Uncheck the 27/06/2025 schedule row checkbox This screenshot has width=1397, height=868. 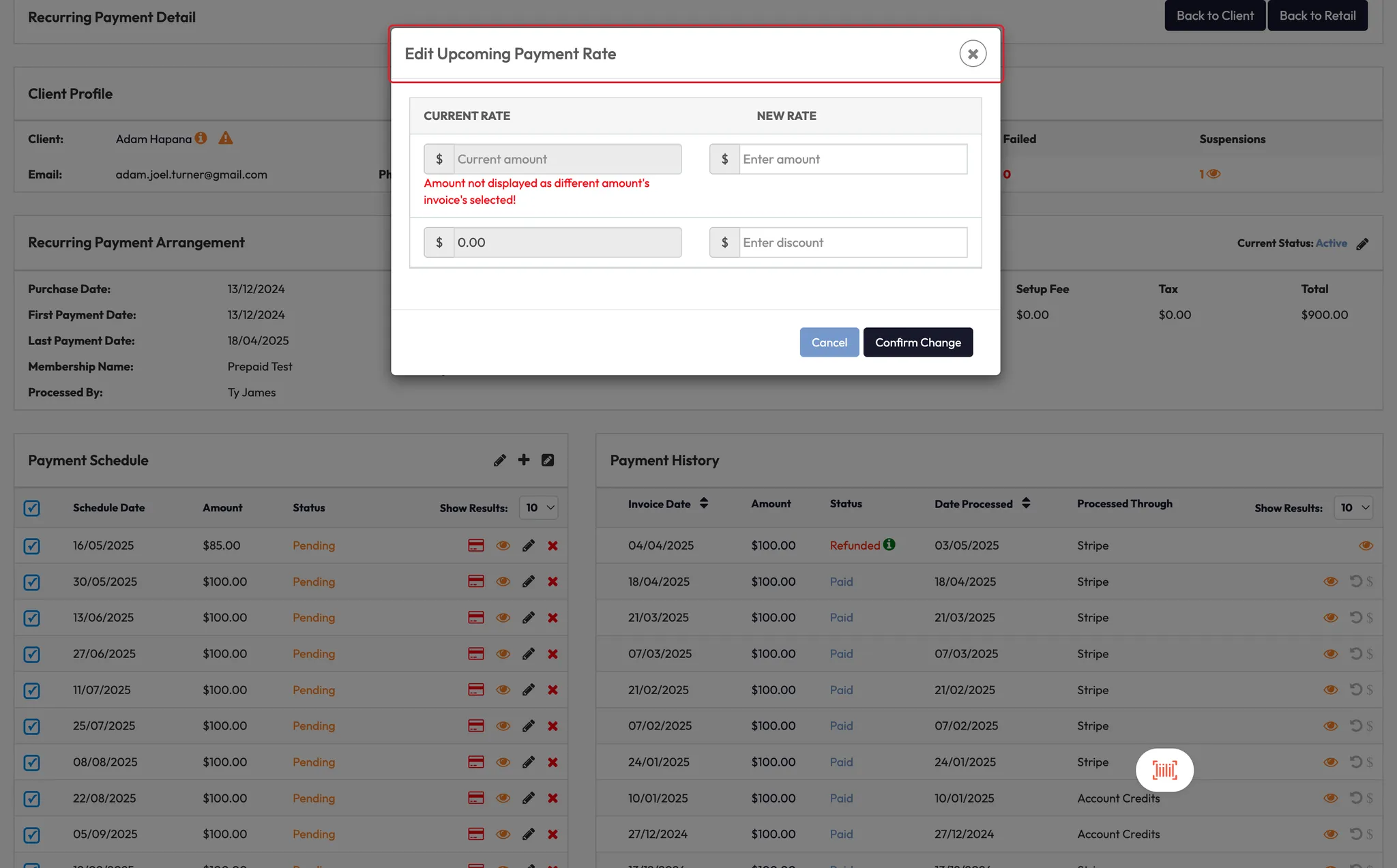pyautogui.click(x=32, y=655)
